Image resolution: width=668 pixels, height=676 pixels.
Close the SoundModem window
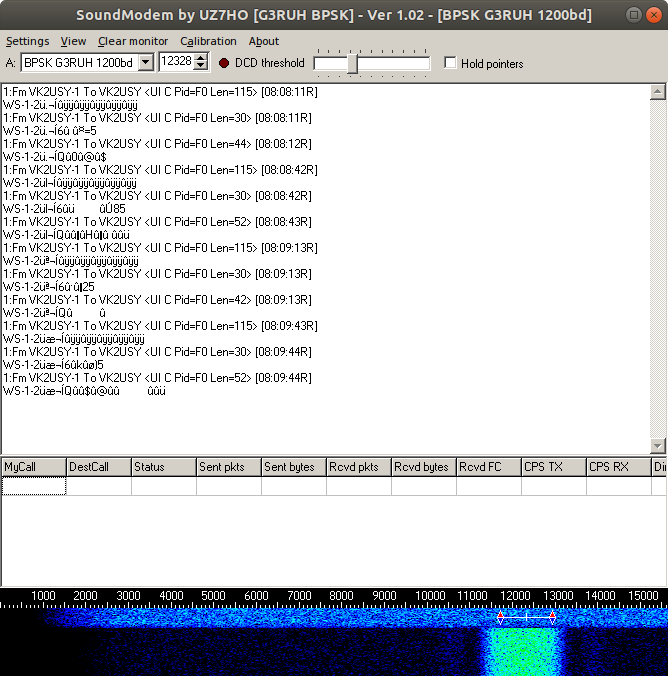pyautogui.click(x=654, y=15)
